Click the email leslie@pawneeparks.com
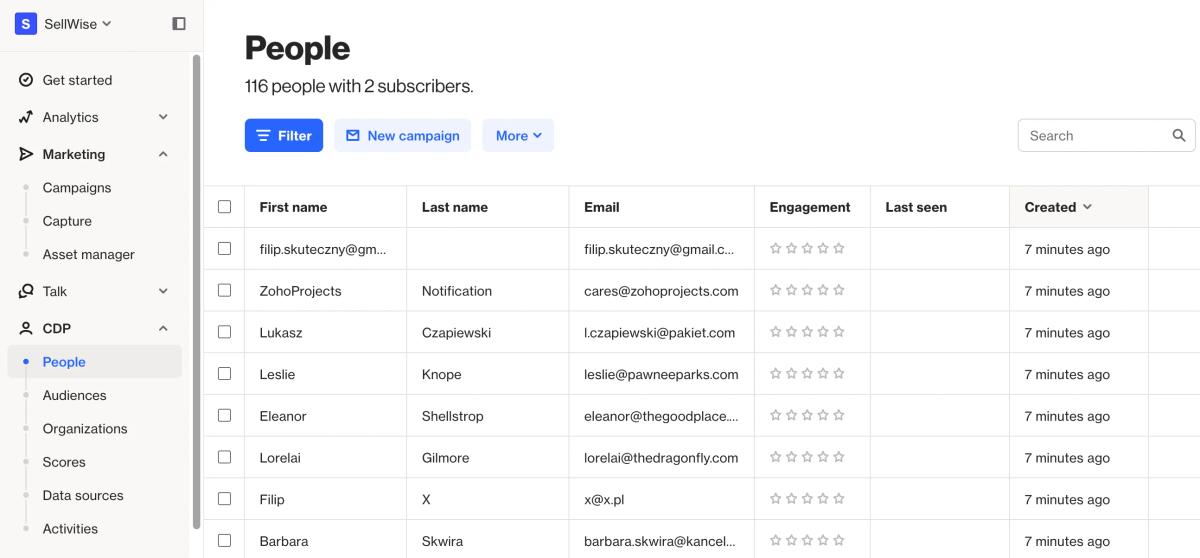Screen dimensions: 1200x558 [x=661, y=374]
